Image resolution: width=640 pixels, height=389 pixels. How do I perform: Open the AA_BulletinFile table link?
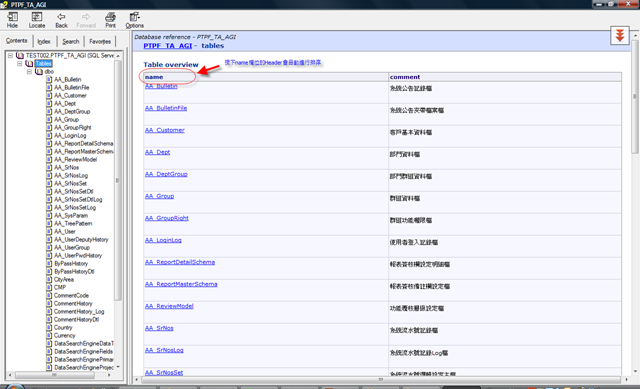pyautogui.click(x=166, y=108)
